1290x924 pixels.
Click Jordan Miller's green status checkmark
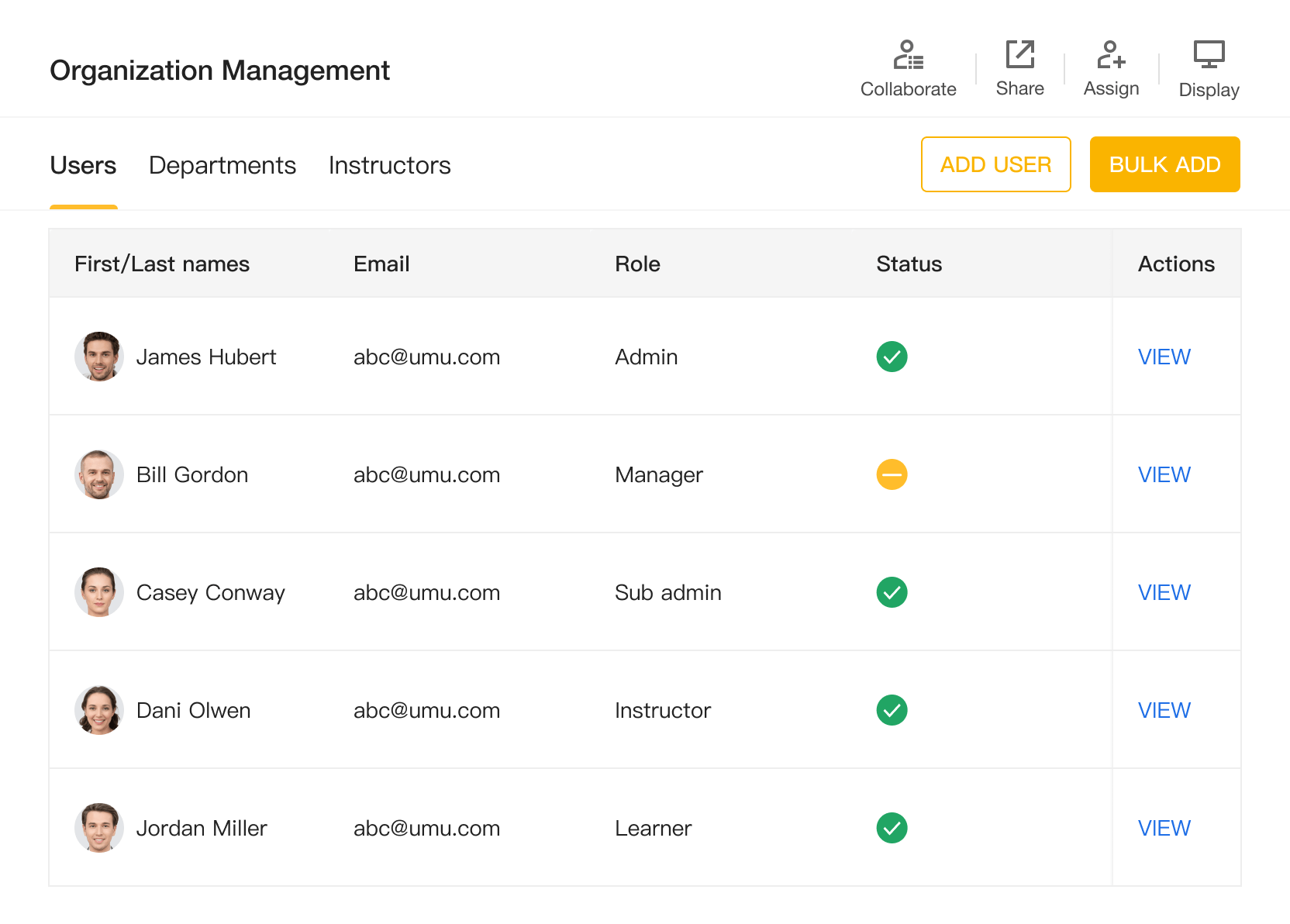click(892, 828)
